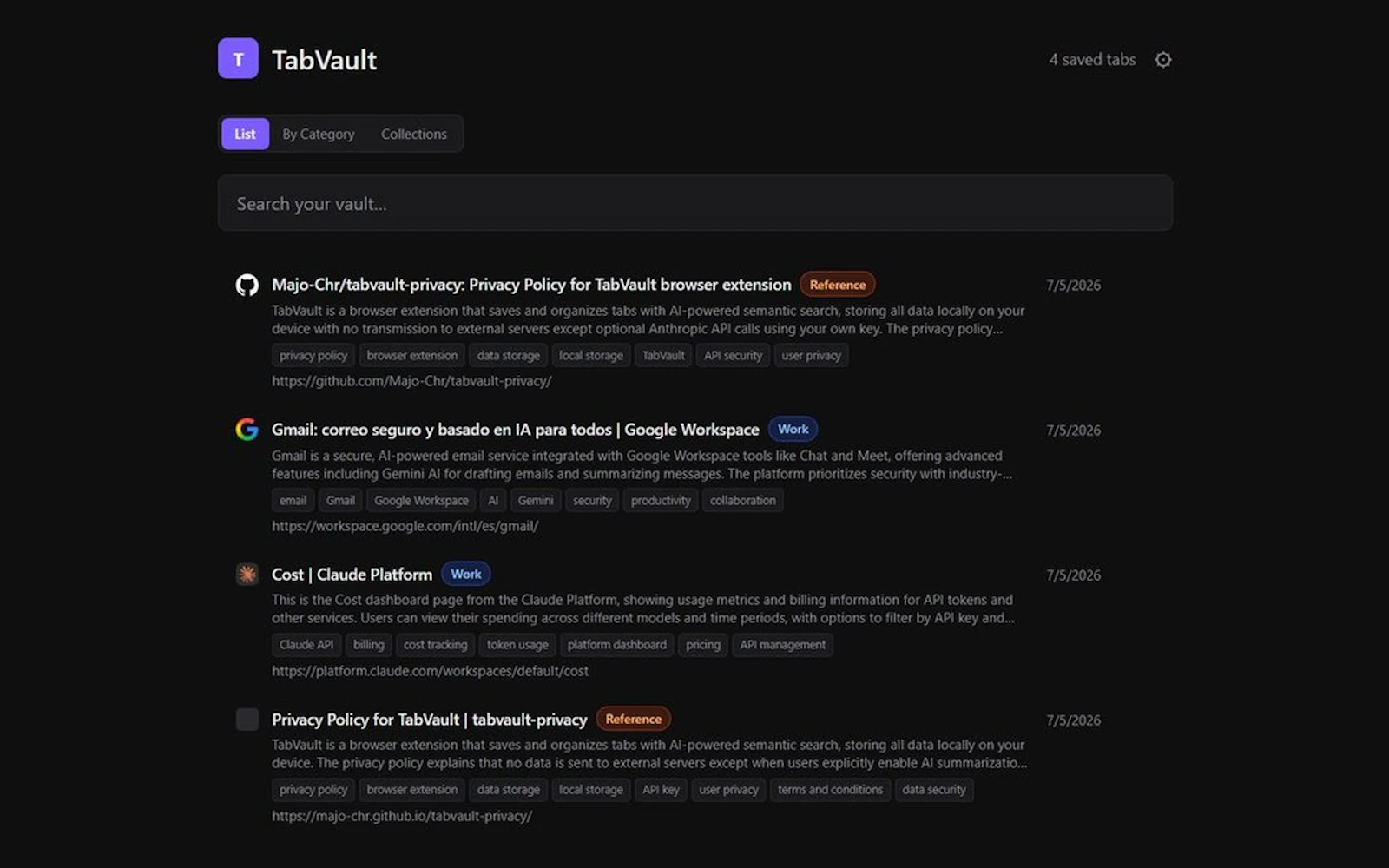Open Privacy Policy for TabVault entry title
The width and height of the screenshot is (1389, 868).
429,720
